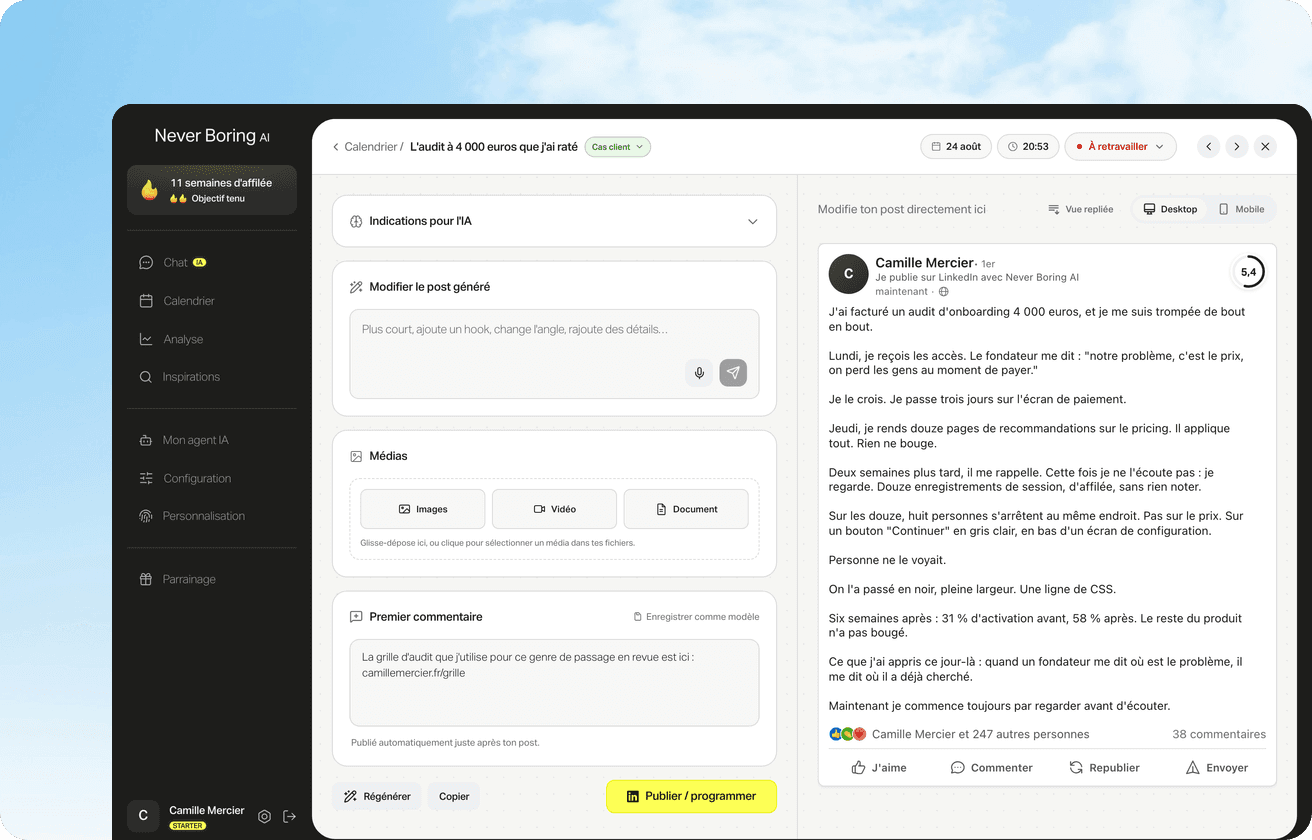Save comment via Enregistrer comme modèle
The width and height of the screenshot is (1312, 840).
click(x=696, y=617)
